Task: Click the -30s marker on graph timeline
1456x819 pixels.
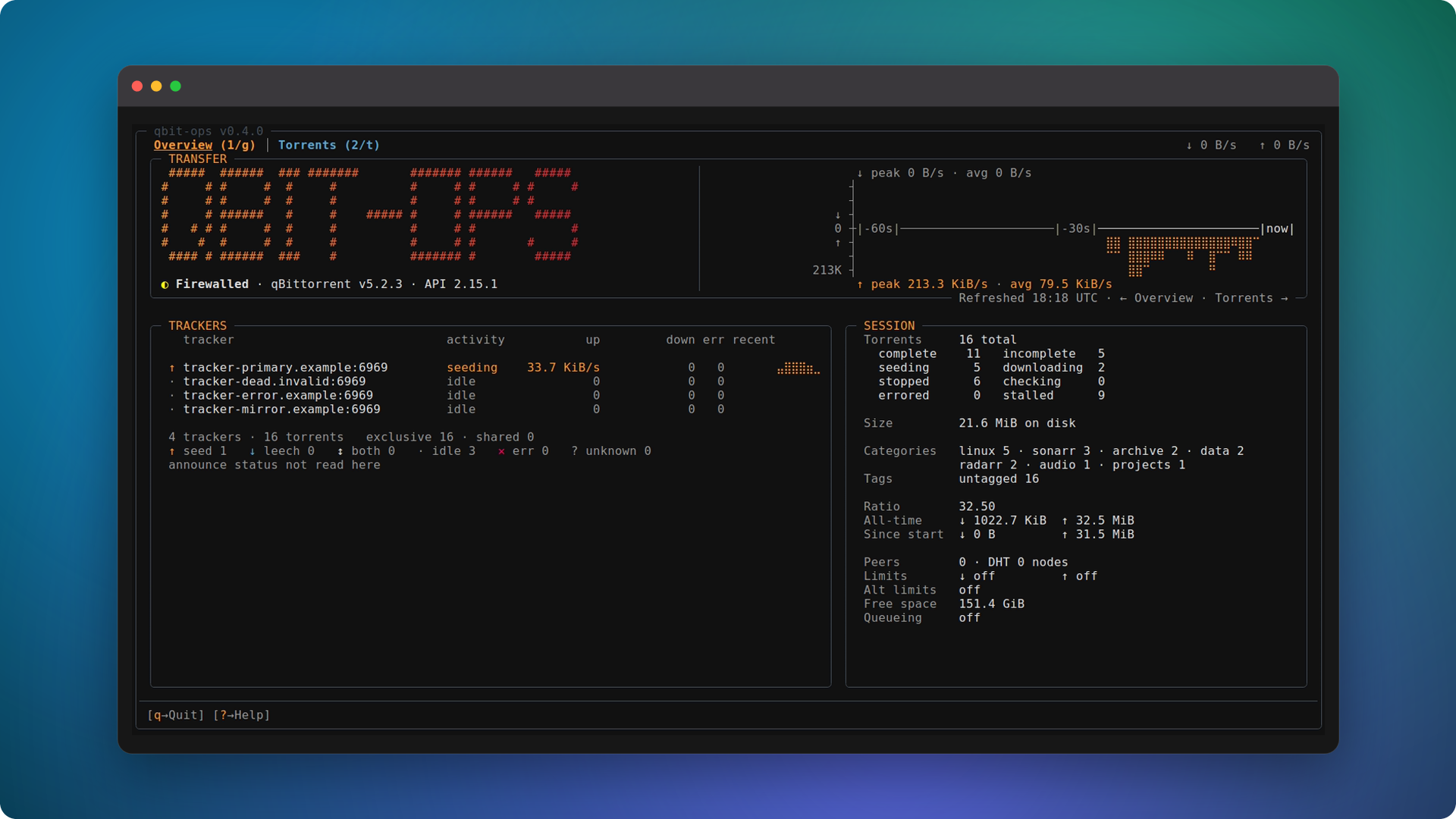Action: [x=1076, y=228]
